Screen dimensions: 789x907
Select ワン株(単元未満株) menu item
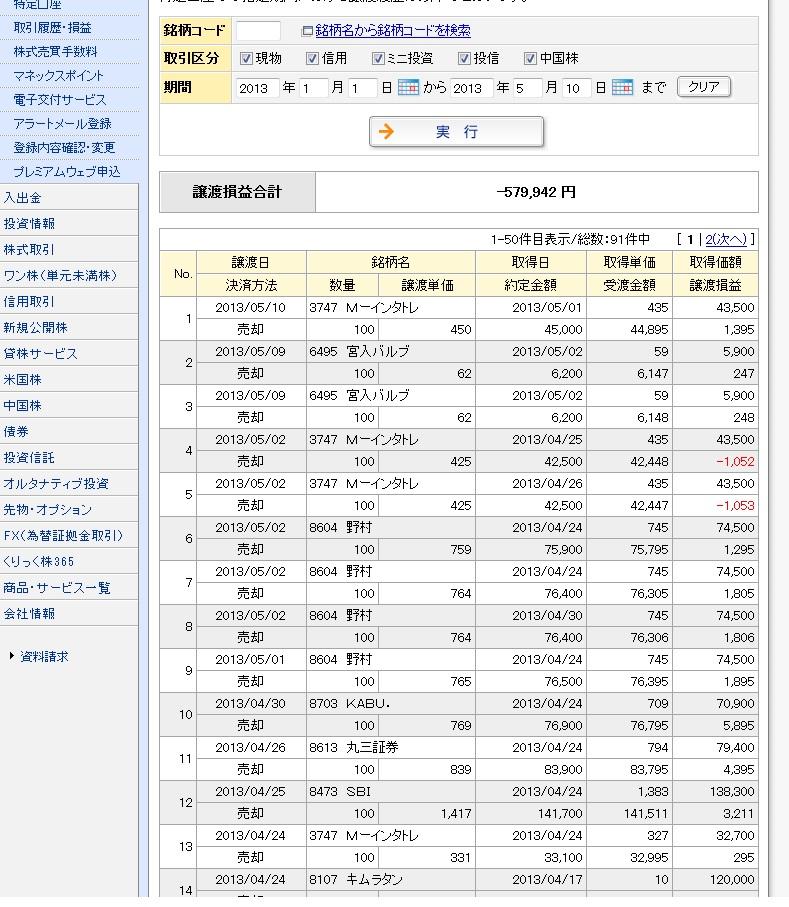pos(69,275)
